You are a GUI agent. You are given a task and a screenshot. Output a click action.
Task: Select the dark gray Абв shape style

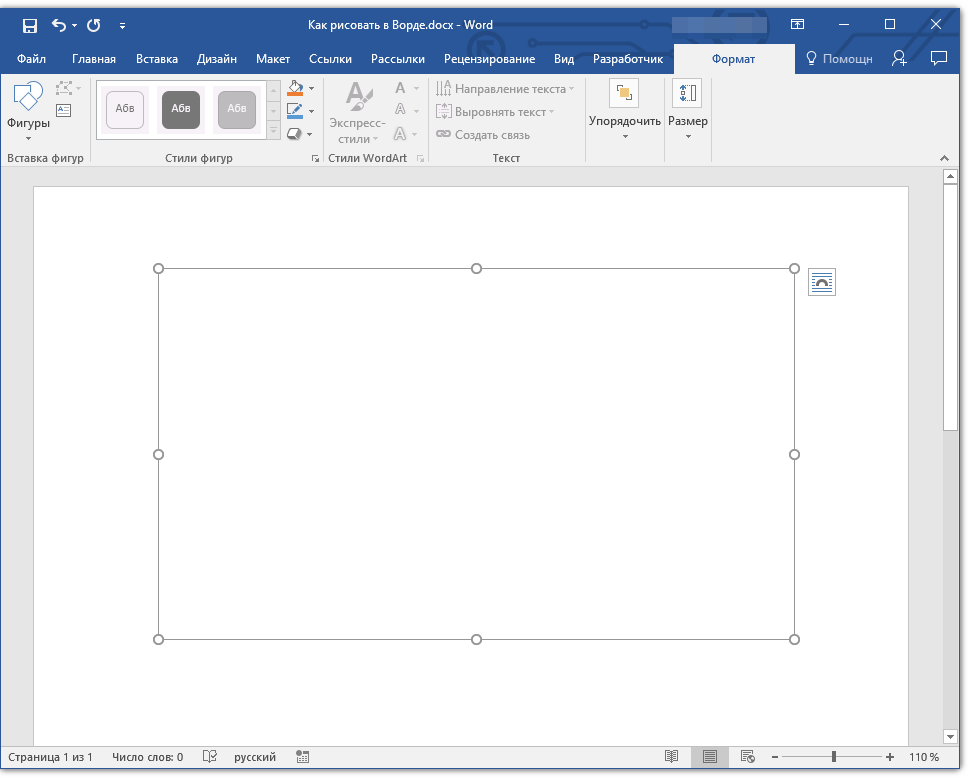(181, 109)
